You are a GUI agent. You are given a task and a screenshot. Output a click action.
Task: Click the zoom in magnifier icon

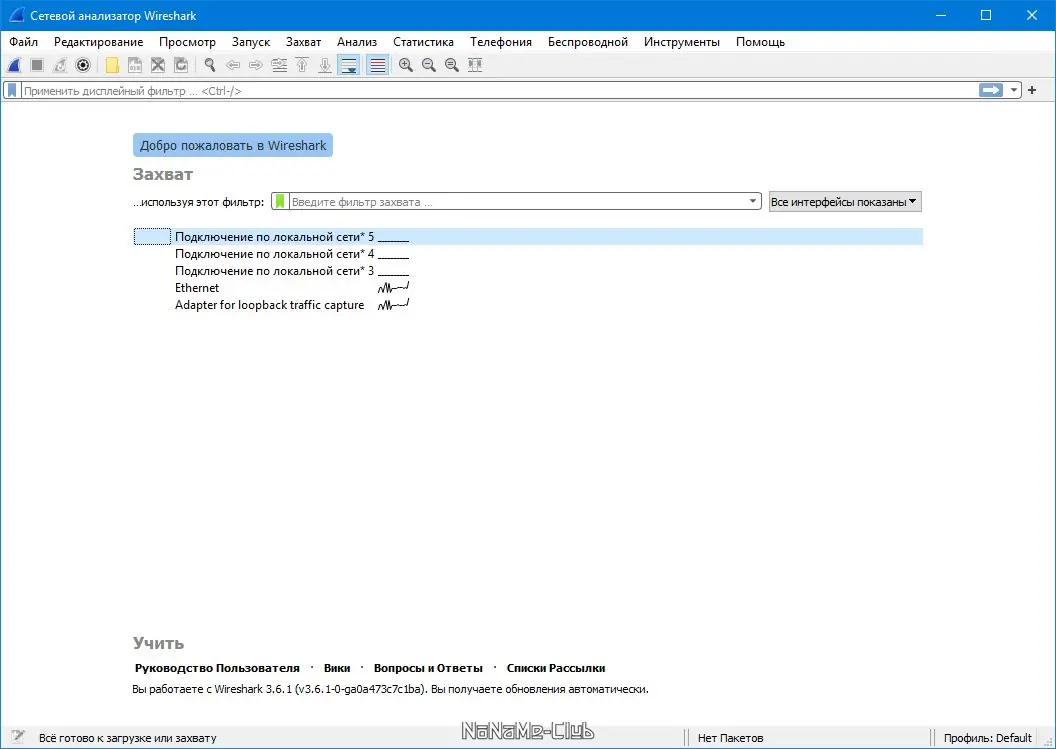click(405, 65)
